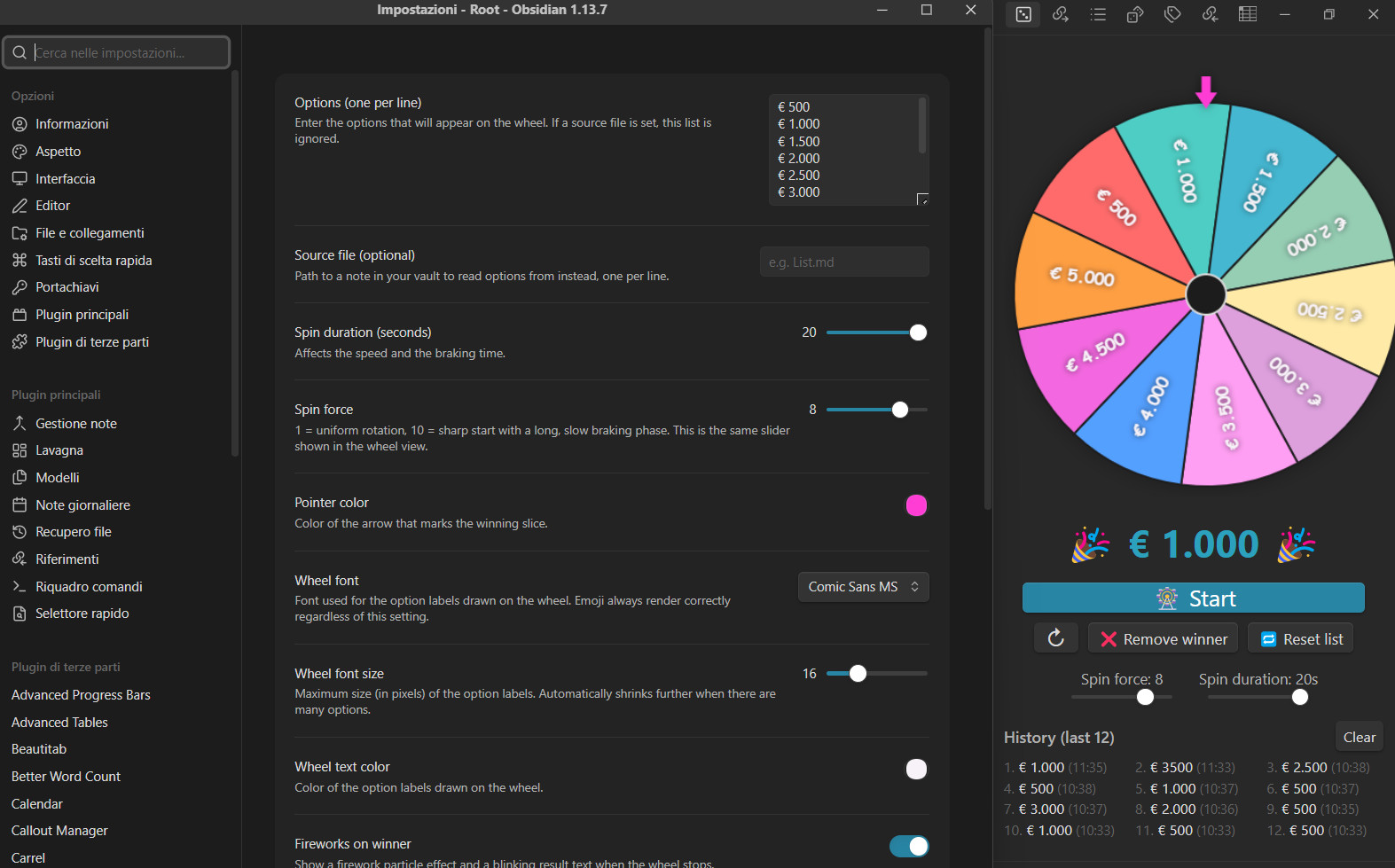Screen dimensions: 1395x868
Task: Open the outgoing links panel icon
Action: coord(1061,14)
